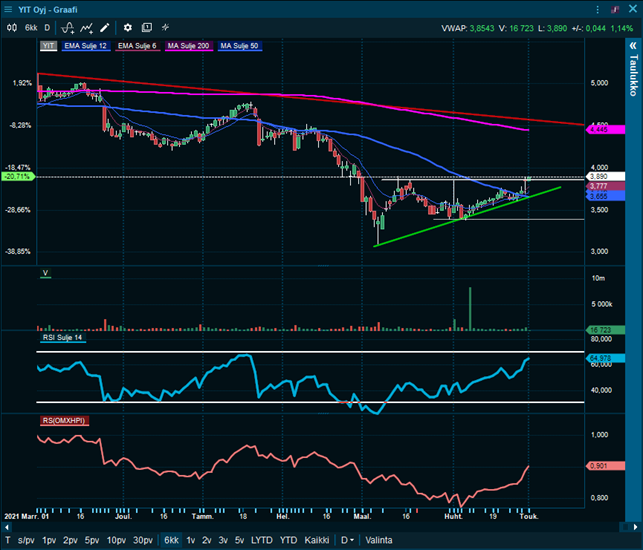
Task: Toggle the MA Sulje 200 indicator label
Action: [188, 46]
